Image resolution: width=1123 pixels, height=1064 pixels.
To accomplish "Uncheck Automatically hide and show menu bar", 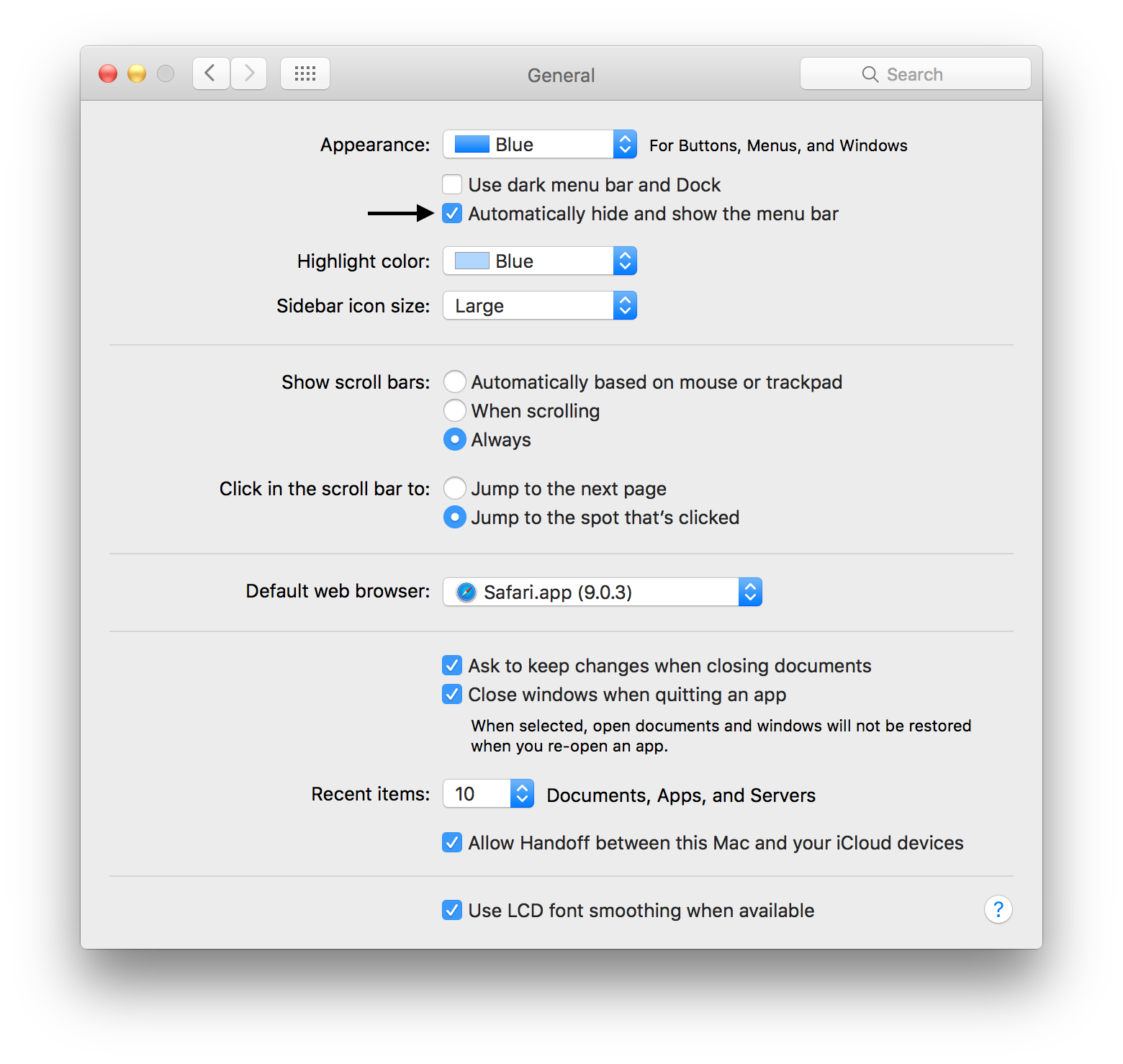I will click(x=452, y=213).
